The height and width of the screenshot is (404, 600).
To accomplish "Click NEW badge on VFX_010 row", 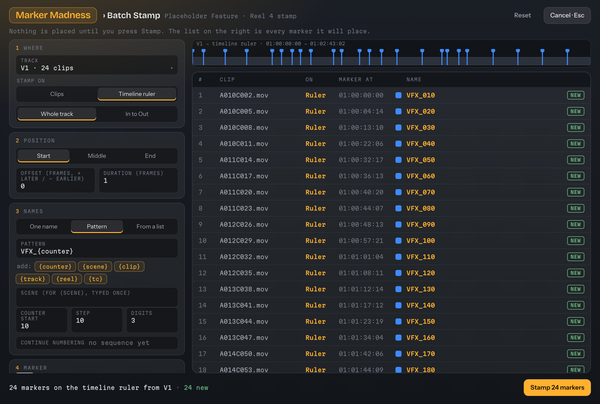I will coord(576,95).
